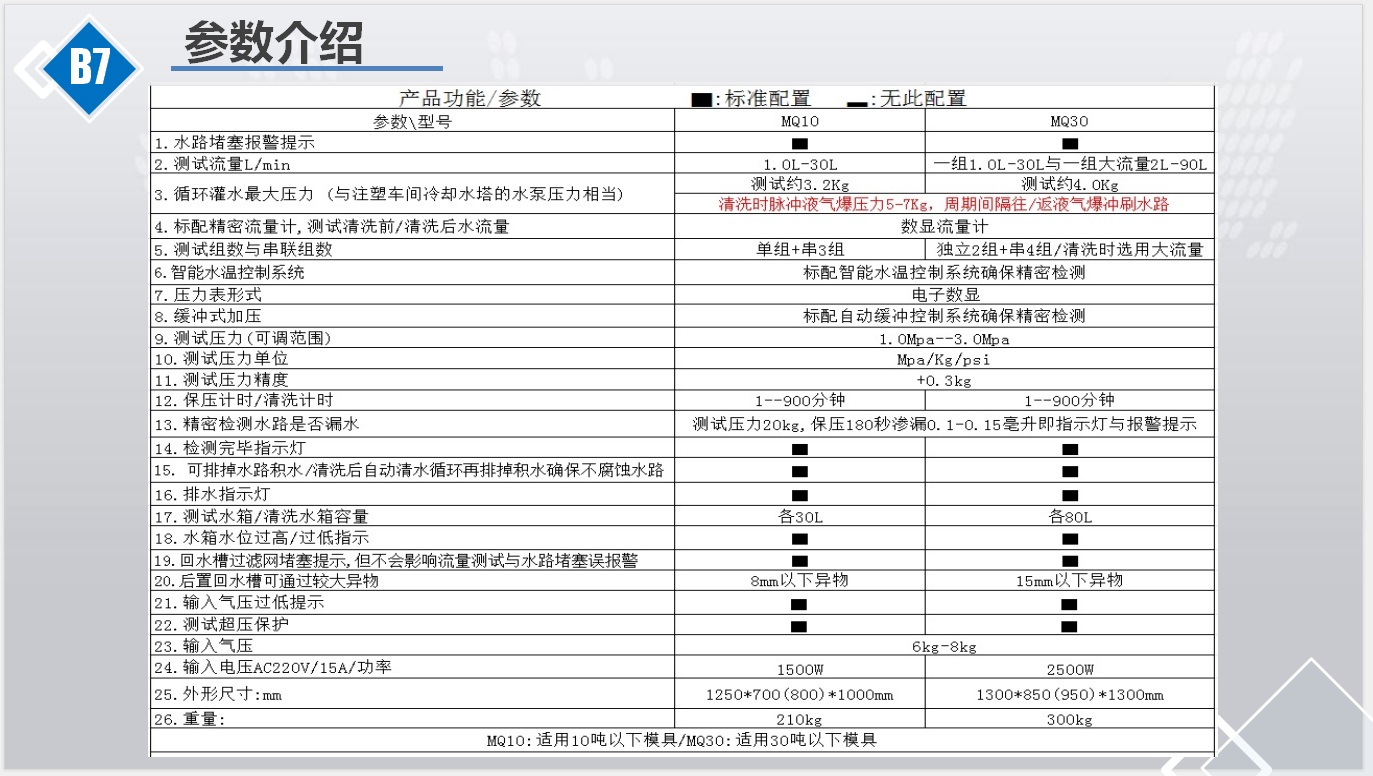
Task: Click MQ10 black square for 水路堵塞报警提示
Action: 799,143
